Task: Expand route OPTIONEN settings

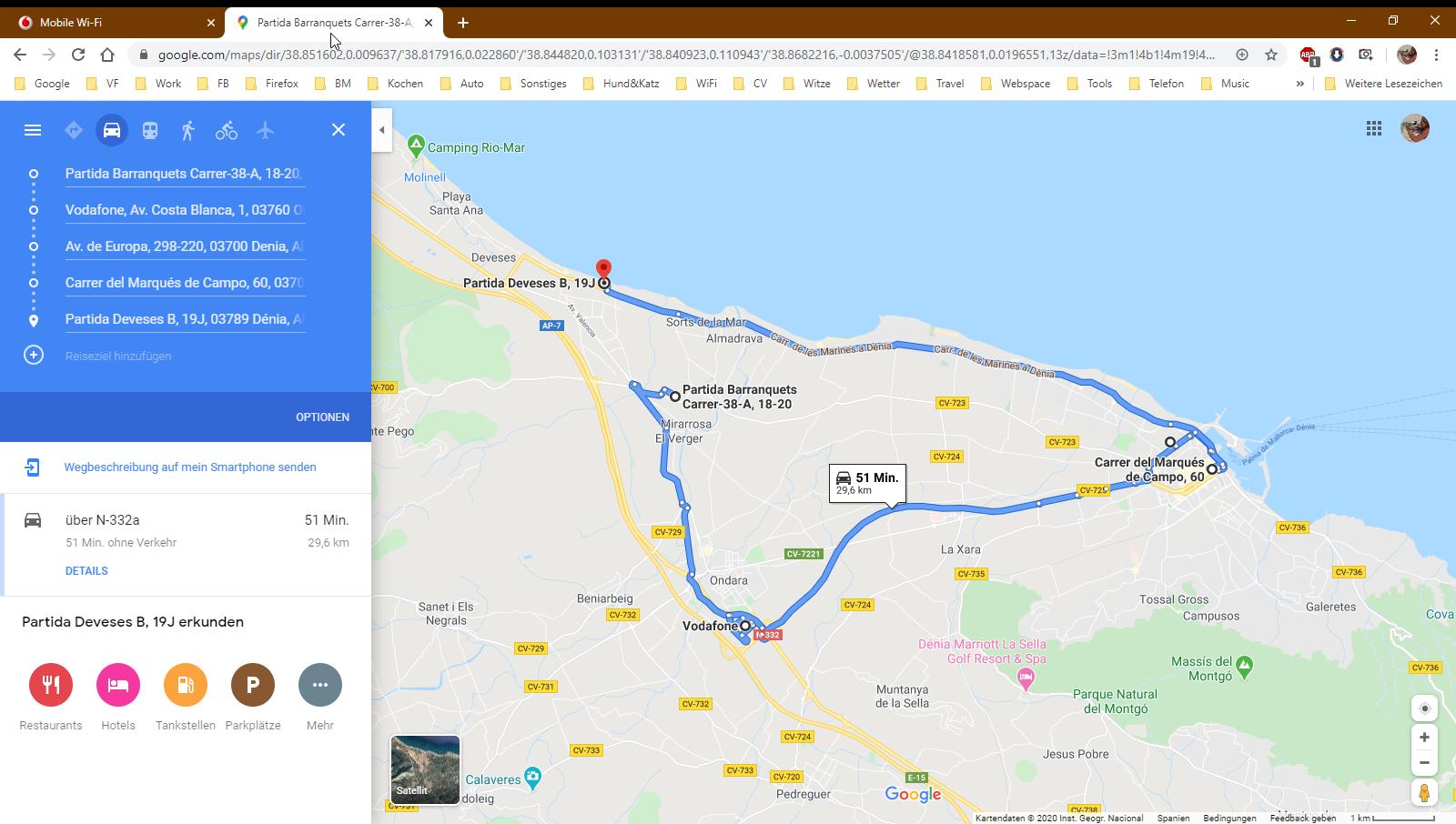Action: (322, 417)
